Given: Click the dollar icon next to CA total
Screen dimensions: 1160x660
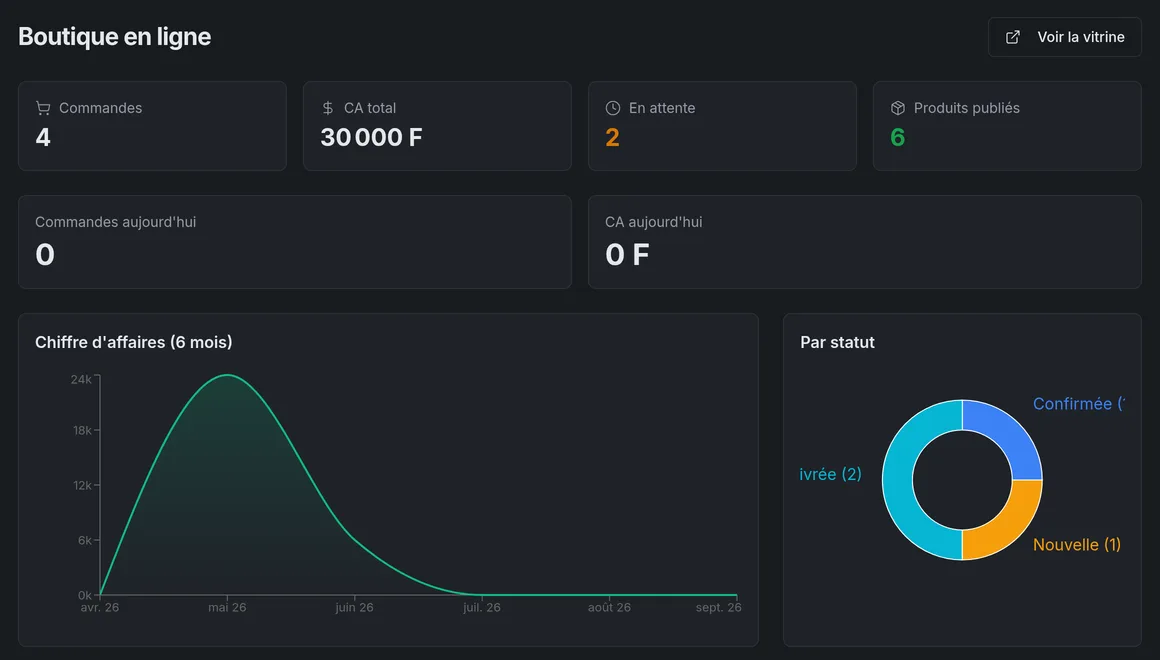Looking at the screenshot, I should tap(328, 108).
